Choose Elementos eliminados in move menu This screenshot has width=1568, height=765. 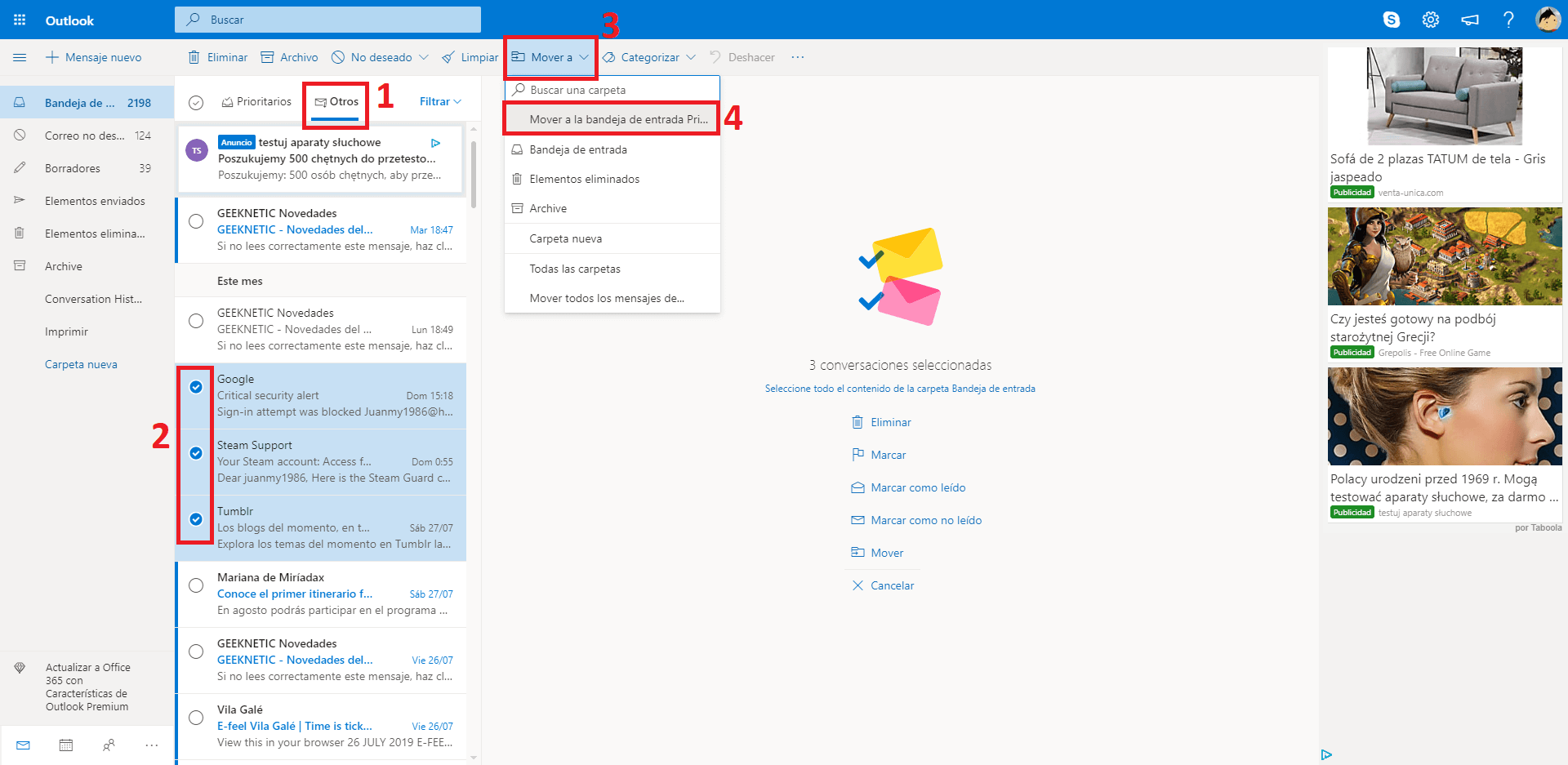[612, 179]
